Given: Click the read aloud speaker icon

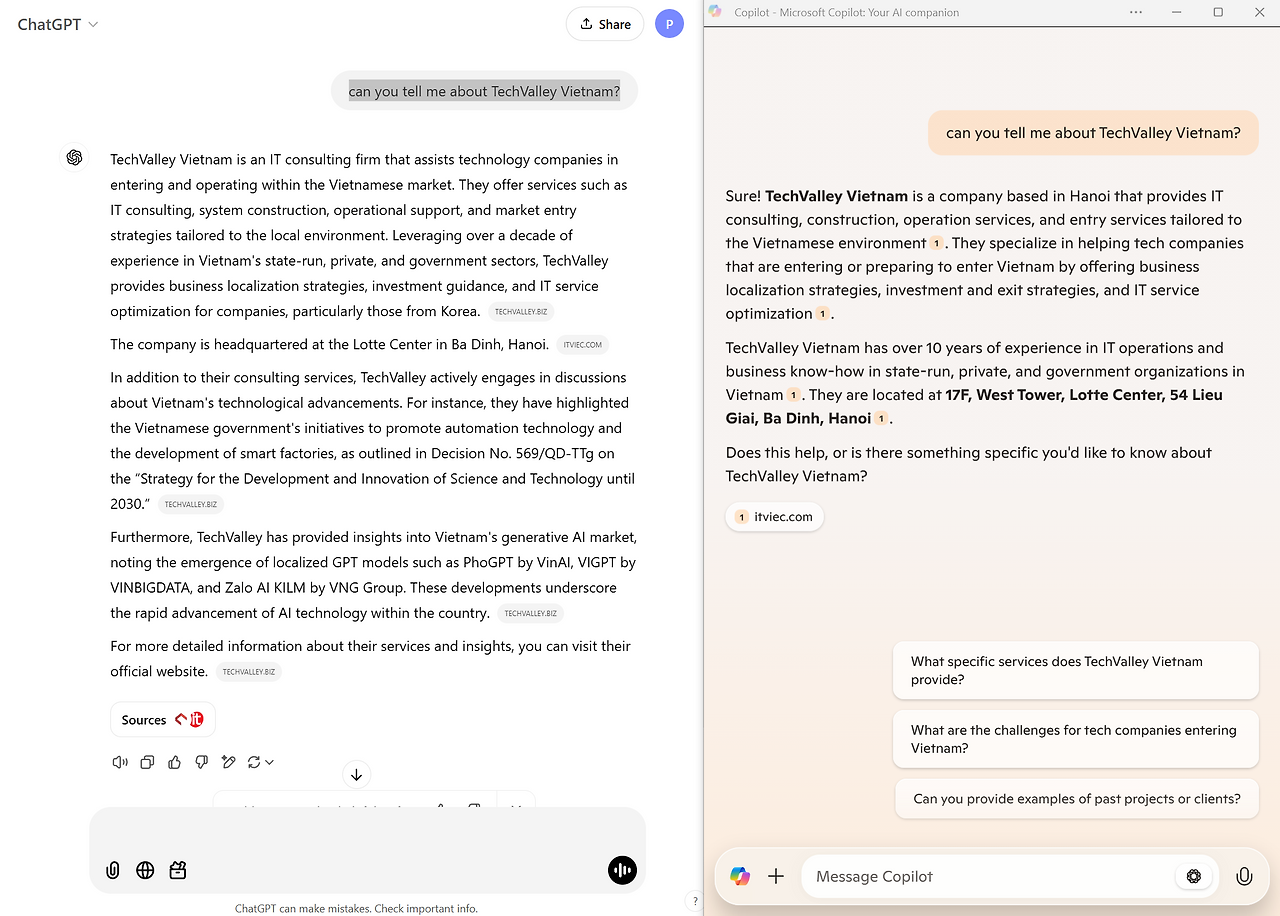Looking at the screenshot, I should (119, 762).
